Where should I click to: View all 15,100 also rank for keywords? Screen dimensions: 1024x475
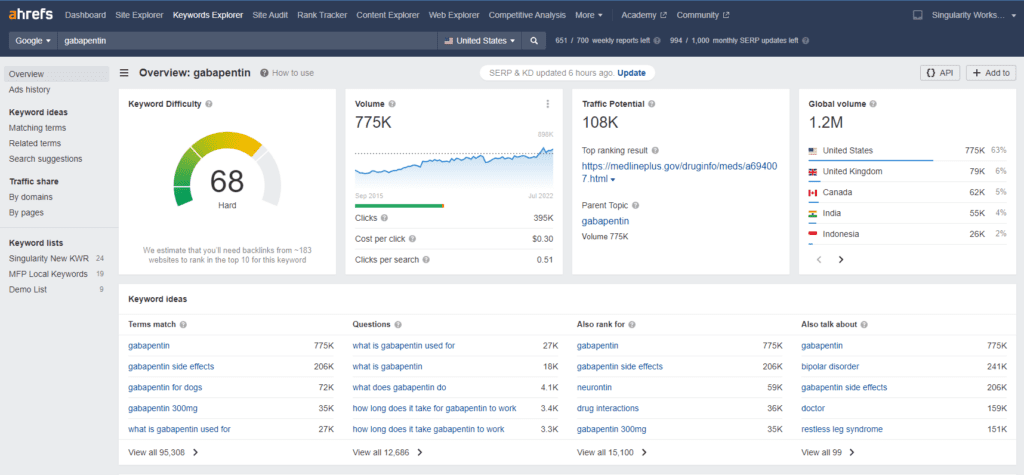pyautogui.click(x=612, y=451)
